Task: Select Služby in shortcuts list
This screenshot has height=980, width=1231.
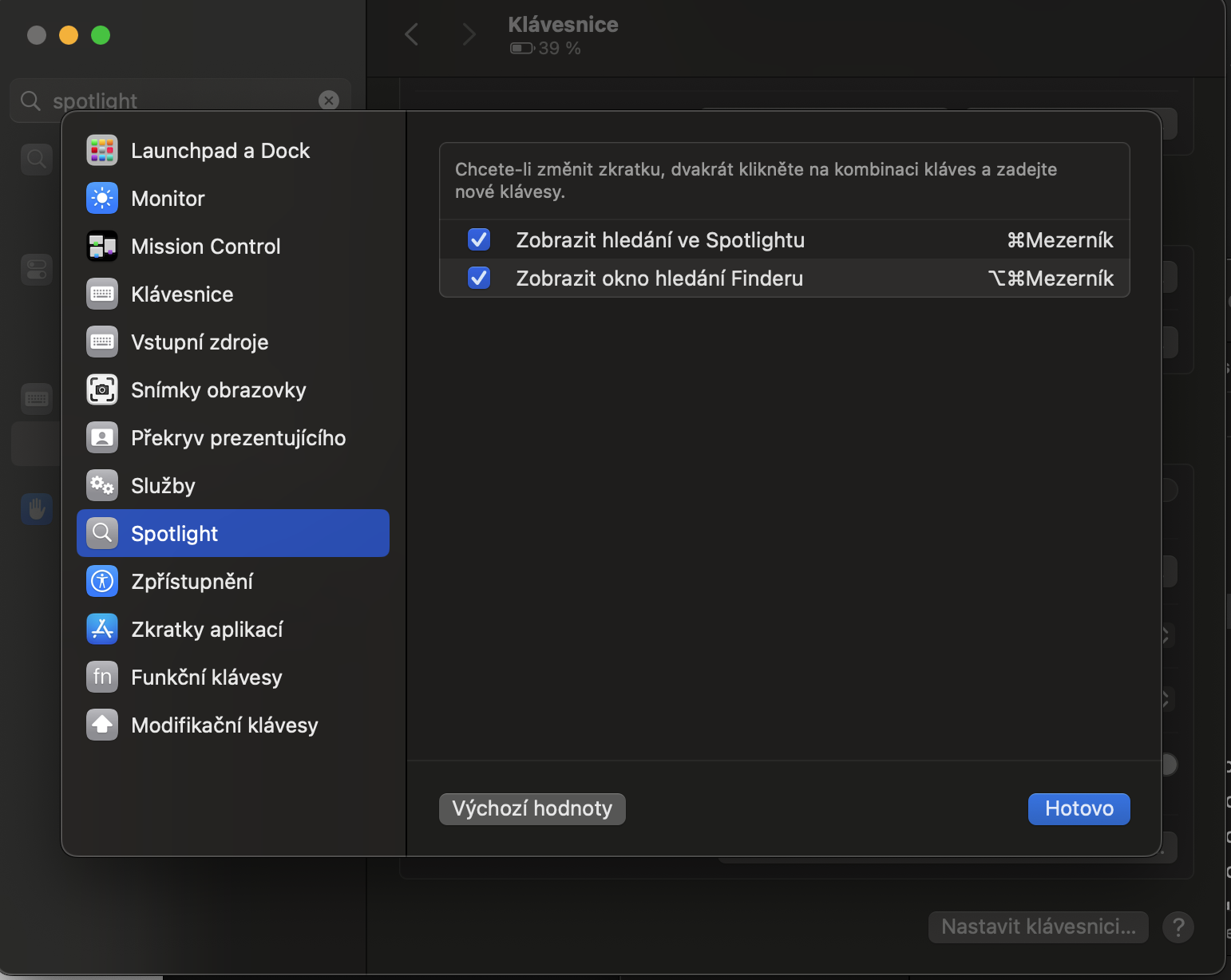Action: coord(233,486)
